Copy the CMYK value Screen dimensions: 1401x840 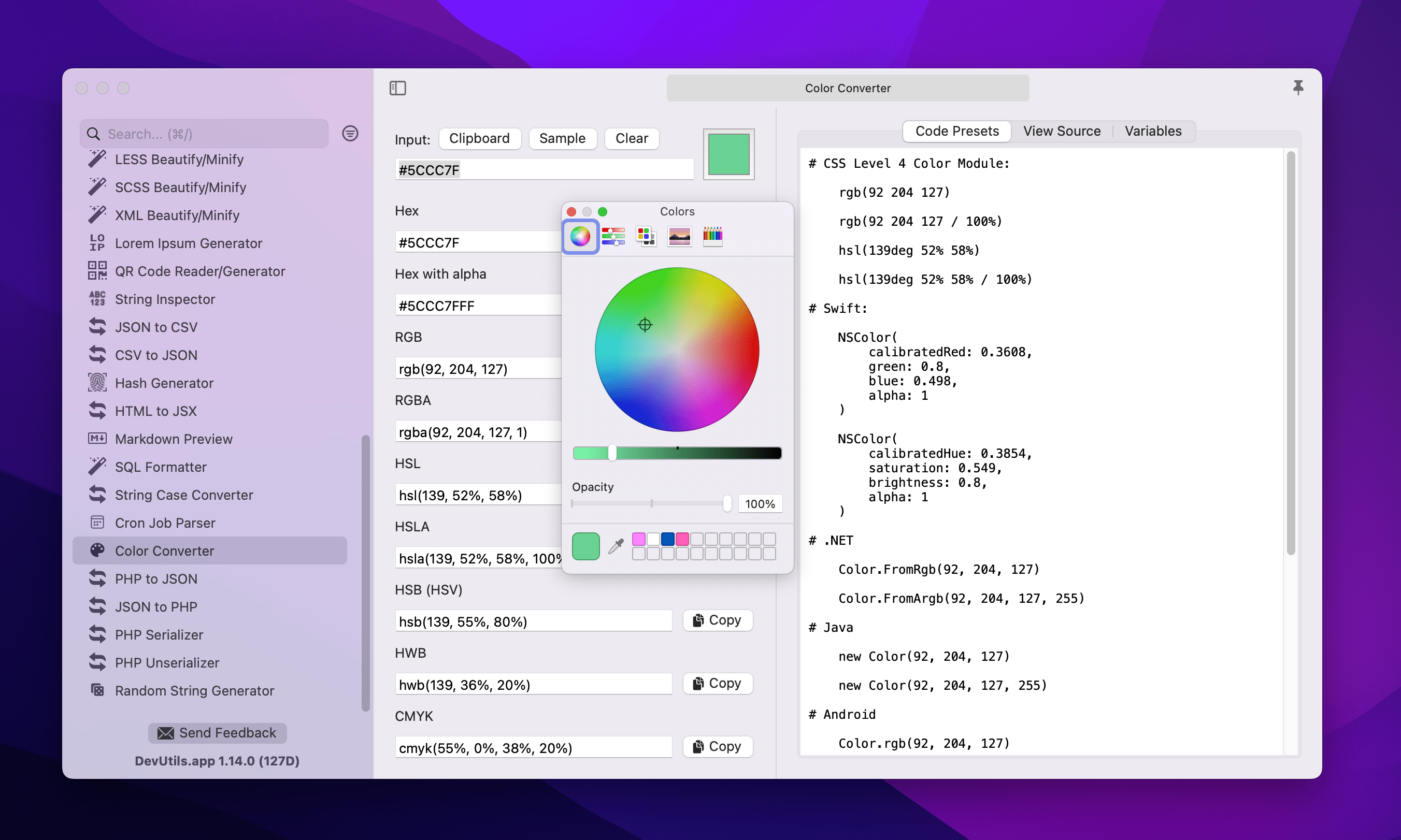point(718,747)
